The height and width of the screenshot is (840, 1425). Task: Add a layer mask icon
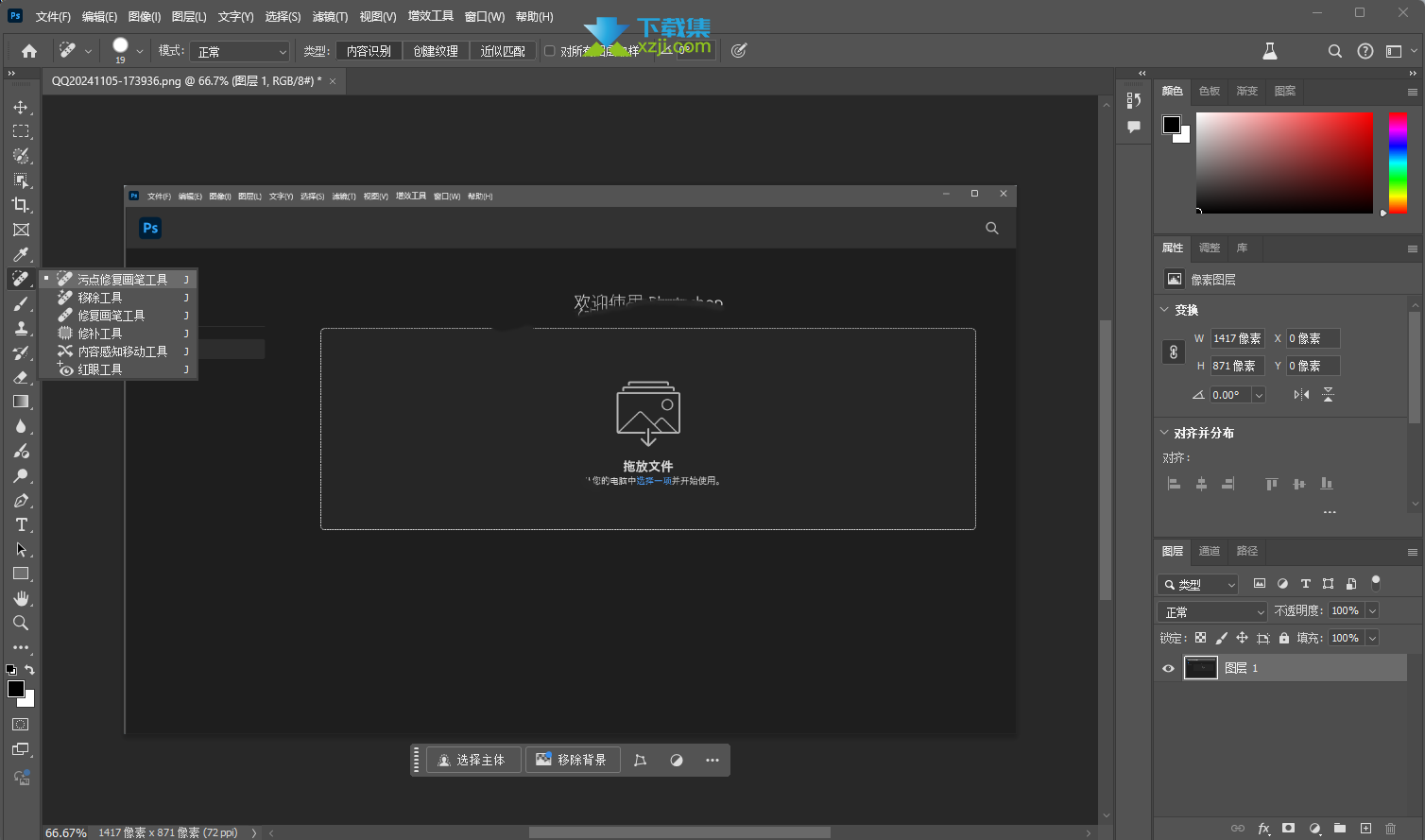click(1288, 829)
